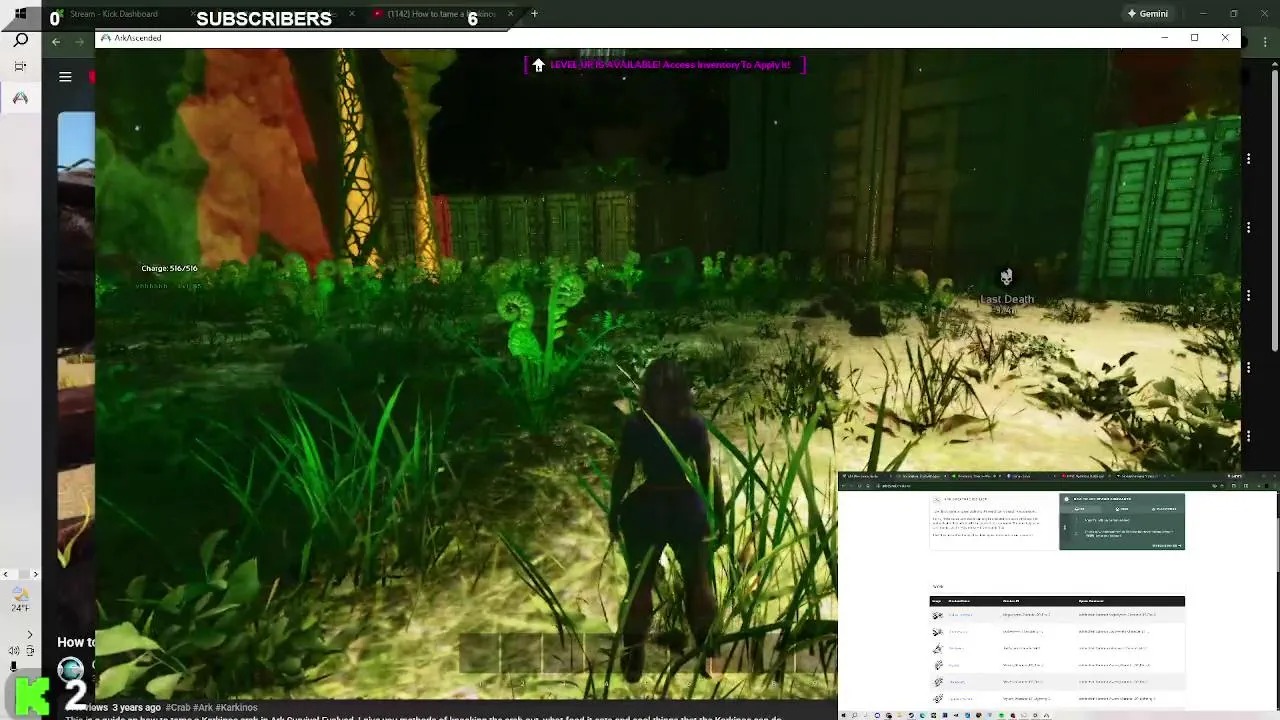Viewport: 1280px width, 720px height.
Task: Click the ArkAscended window title icon
Action: [x=105, y=38]
